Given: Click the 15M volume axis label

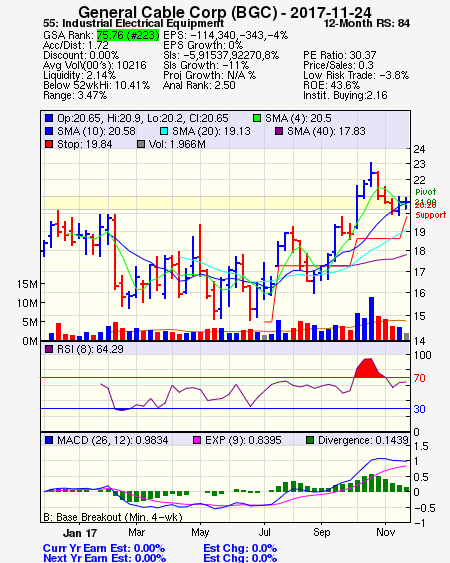Looking at the screenshot, I should (x=27, y=284).
